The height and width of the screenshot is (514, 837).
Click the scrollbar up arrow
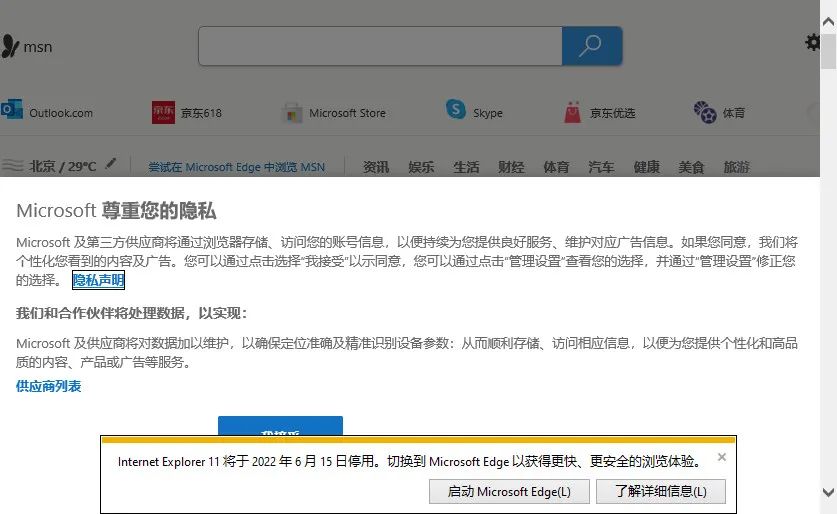pyautogui.click(x=828, y=22)
